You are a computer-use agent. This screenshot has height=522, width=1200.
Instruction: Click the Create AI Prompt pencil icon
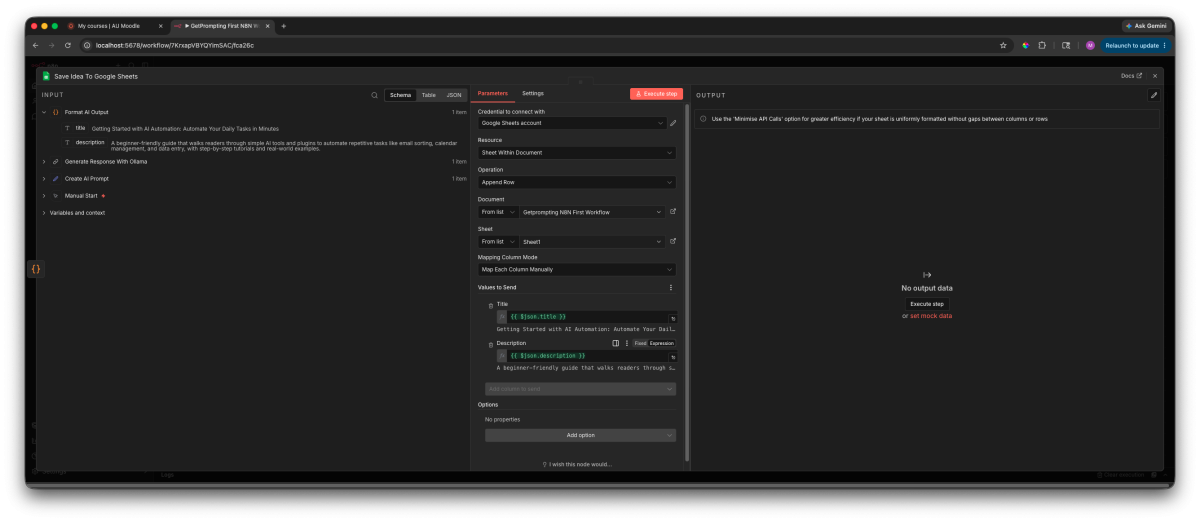point(56,178)
